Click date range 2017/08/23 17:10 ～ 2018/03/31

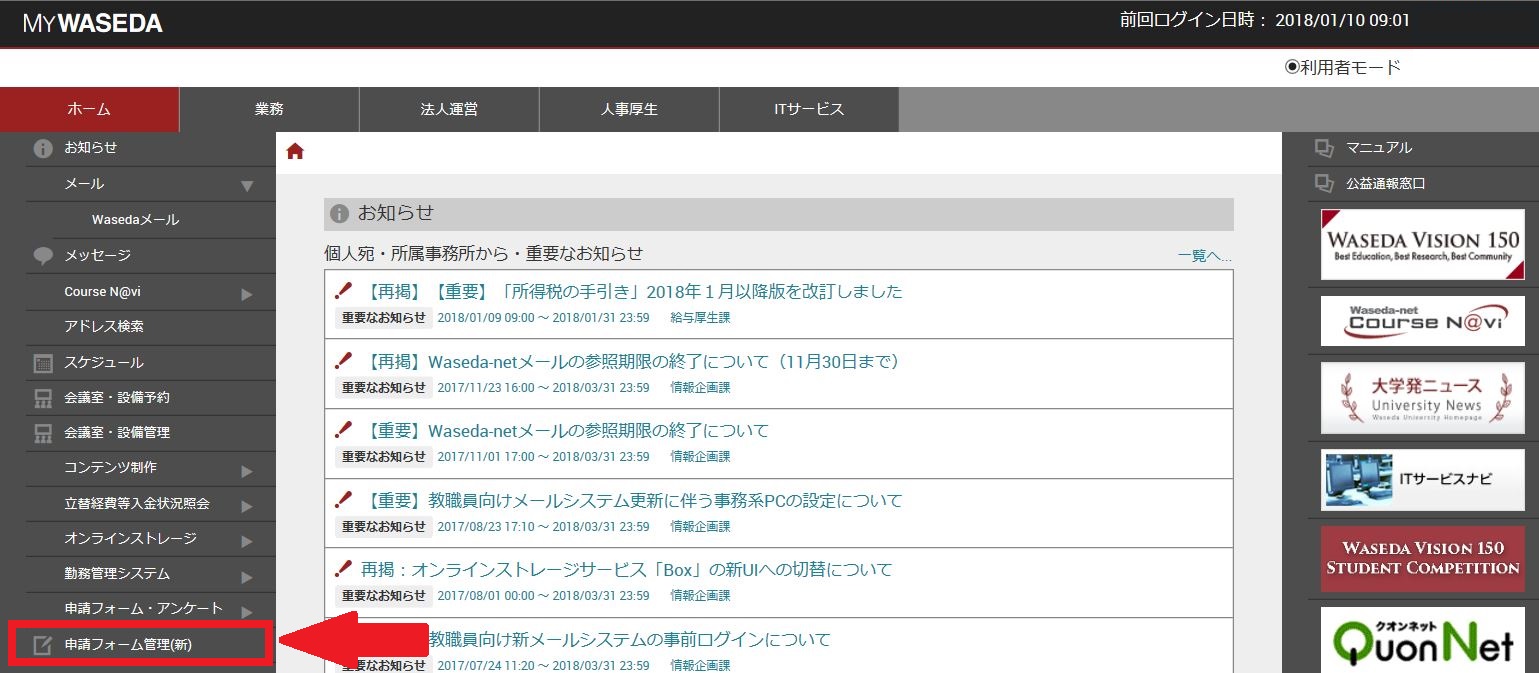[543, 527]
